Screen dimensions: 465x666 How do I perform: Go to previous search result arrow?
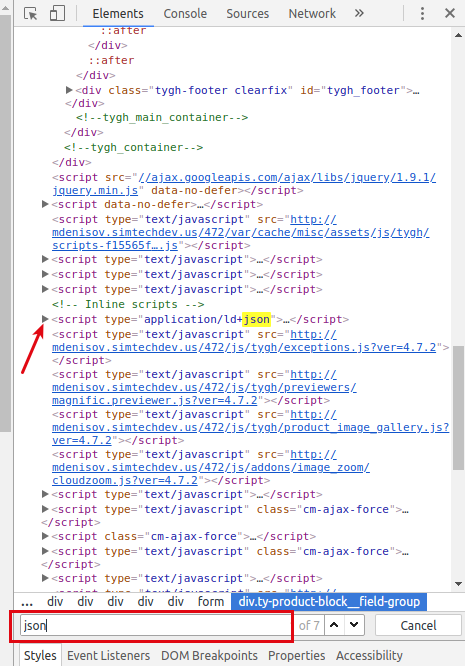tap(334, 625)
